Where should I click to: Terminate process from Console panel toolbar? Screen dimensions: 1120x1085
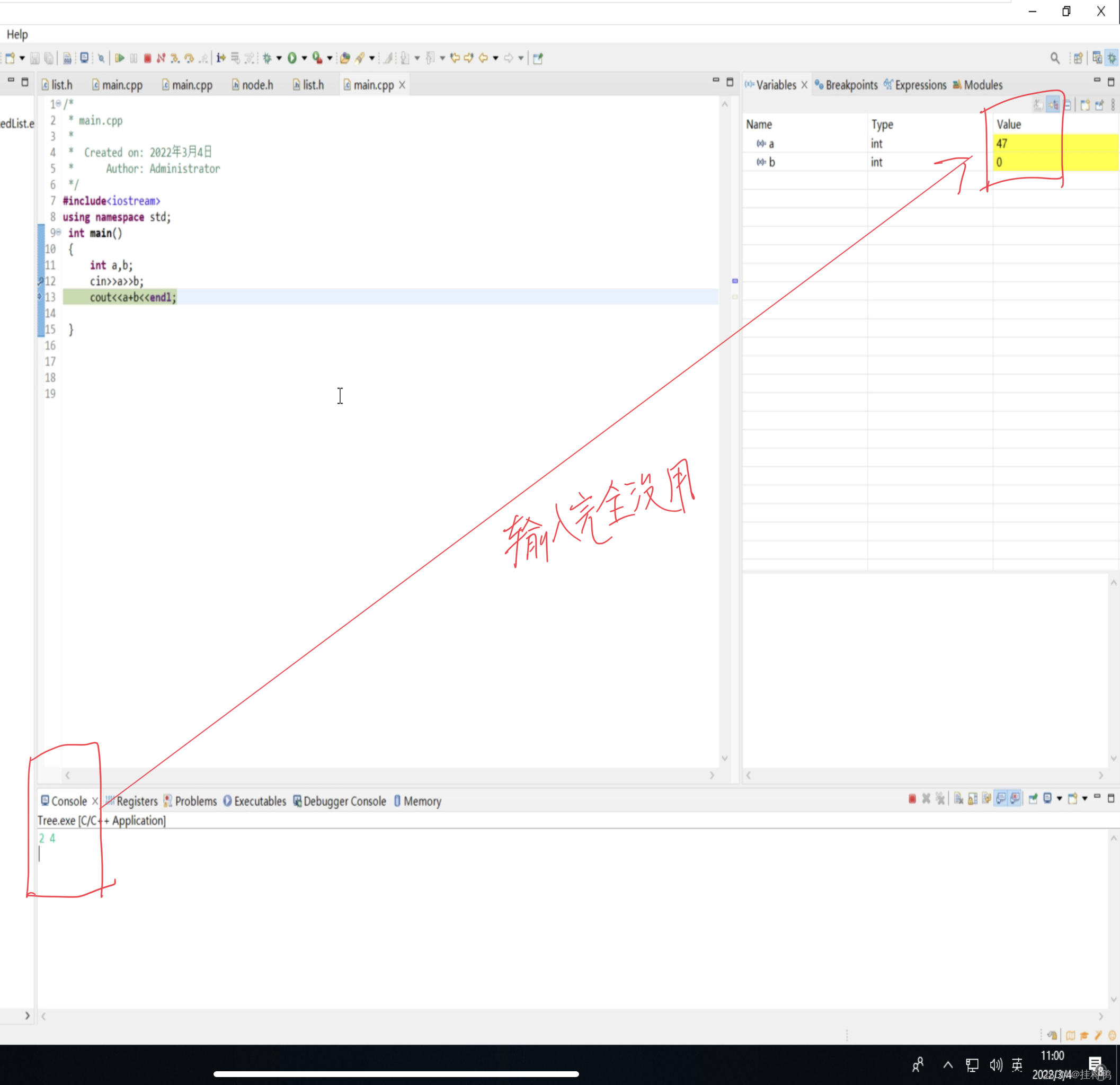912,799
